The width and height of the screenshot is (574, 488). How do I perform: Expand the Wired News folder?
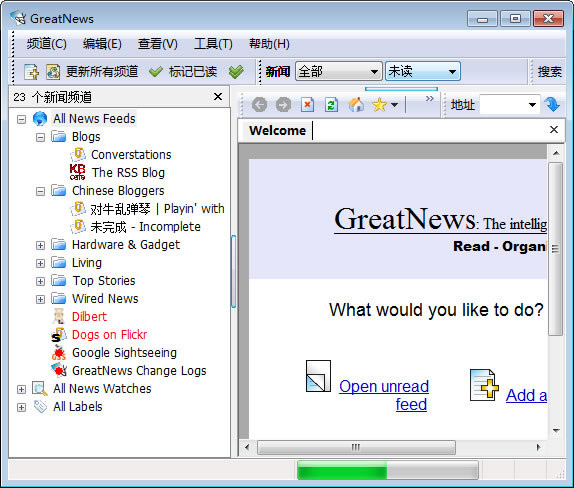pos(40,299)
